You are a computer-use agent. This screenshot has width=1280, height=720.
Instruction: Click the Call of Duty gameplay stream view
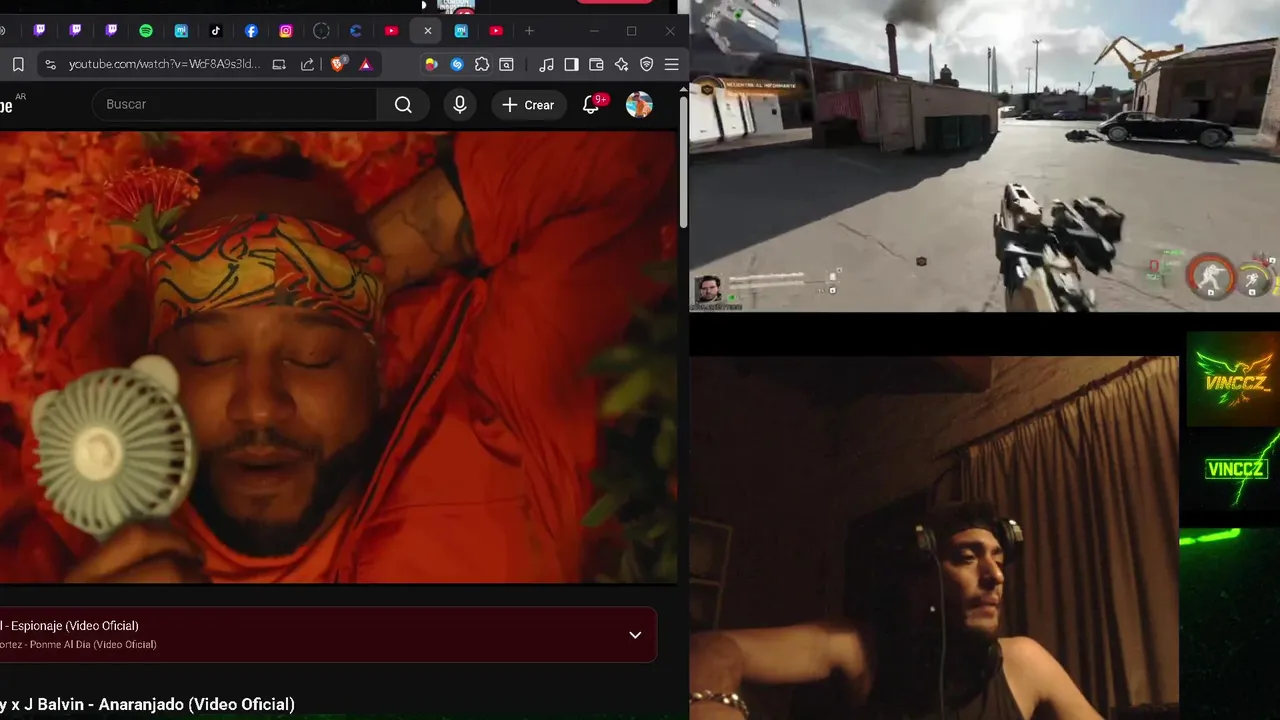pyautogui.click(x=984, y=156)
